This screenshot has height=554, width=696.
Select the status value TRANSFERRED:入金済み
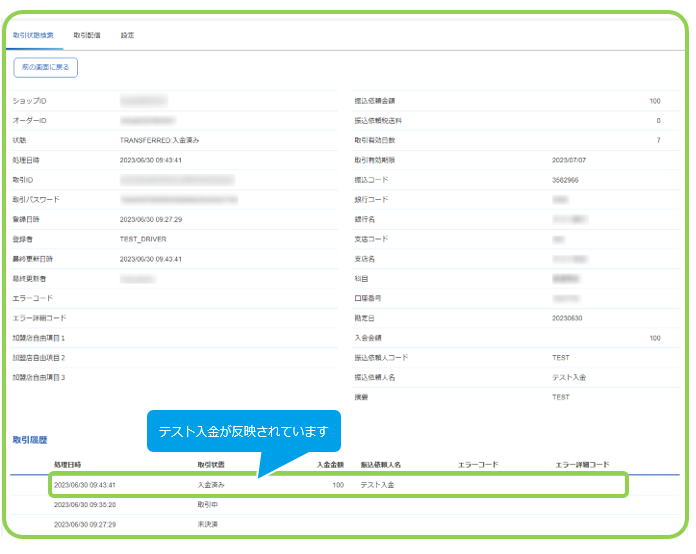click(159, 140)
